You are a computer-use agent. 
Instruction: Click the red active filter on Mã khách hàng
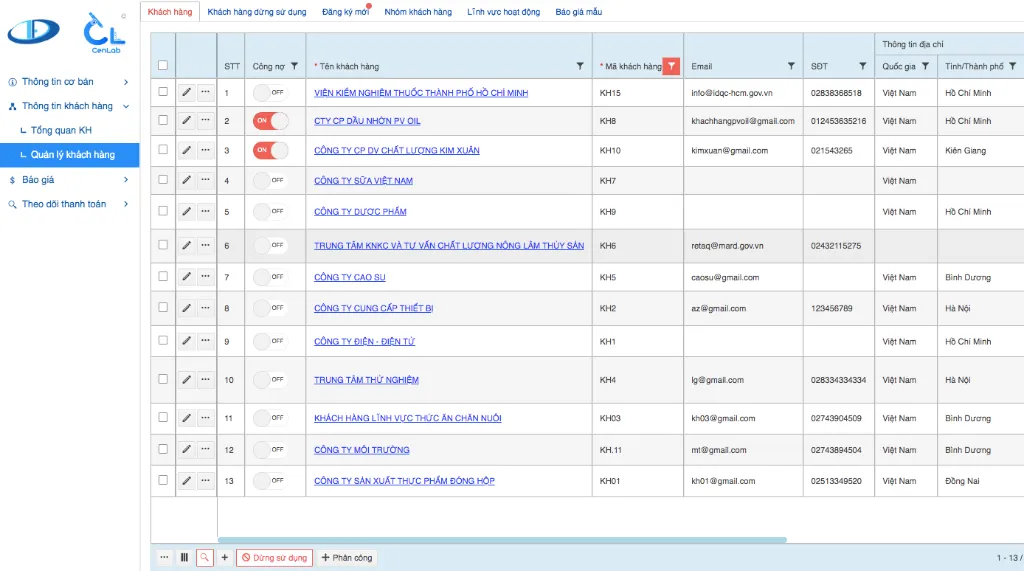pos(671,66)
